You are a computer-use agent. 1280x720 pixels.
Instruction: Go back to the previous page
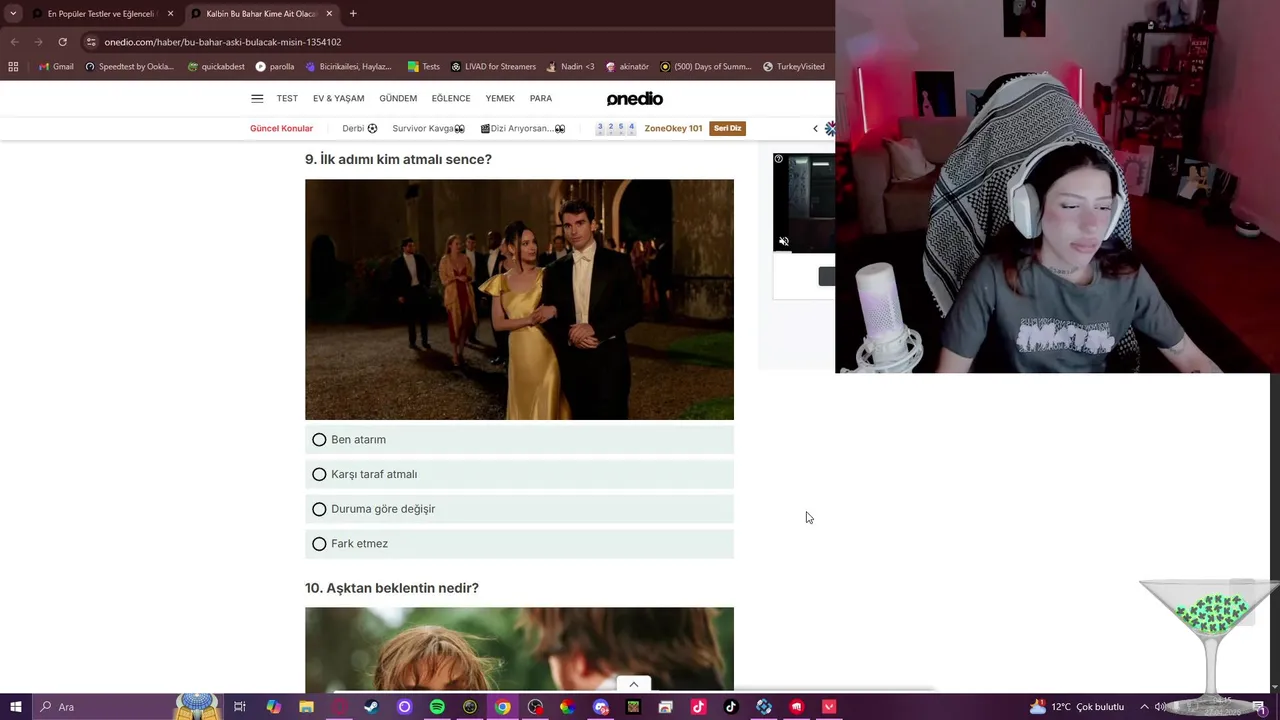coord(14,42)
